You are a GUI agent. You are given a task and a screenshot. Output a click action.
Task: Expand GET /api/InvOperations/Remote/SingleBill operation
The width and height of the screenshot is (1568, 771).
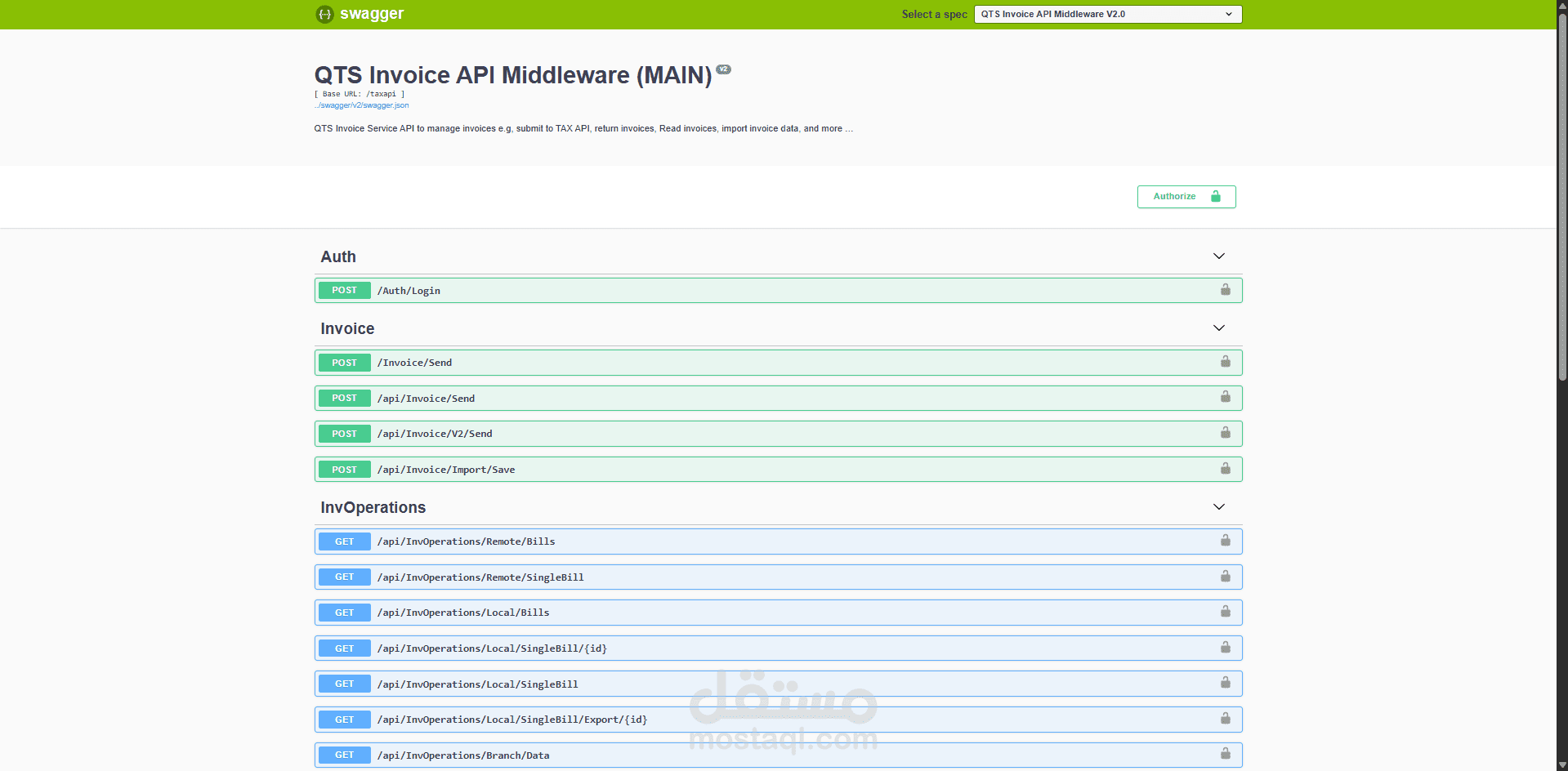click(778, 577)
